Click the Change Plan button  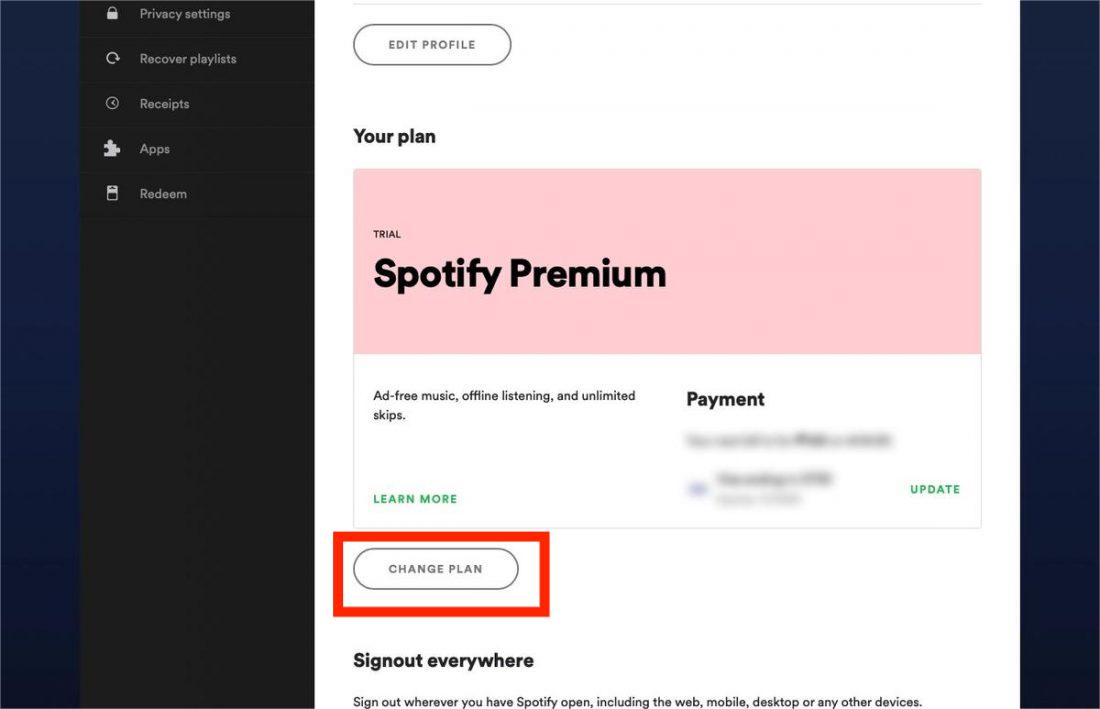(x=436, y=569)
